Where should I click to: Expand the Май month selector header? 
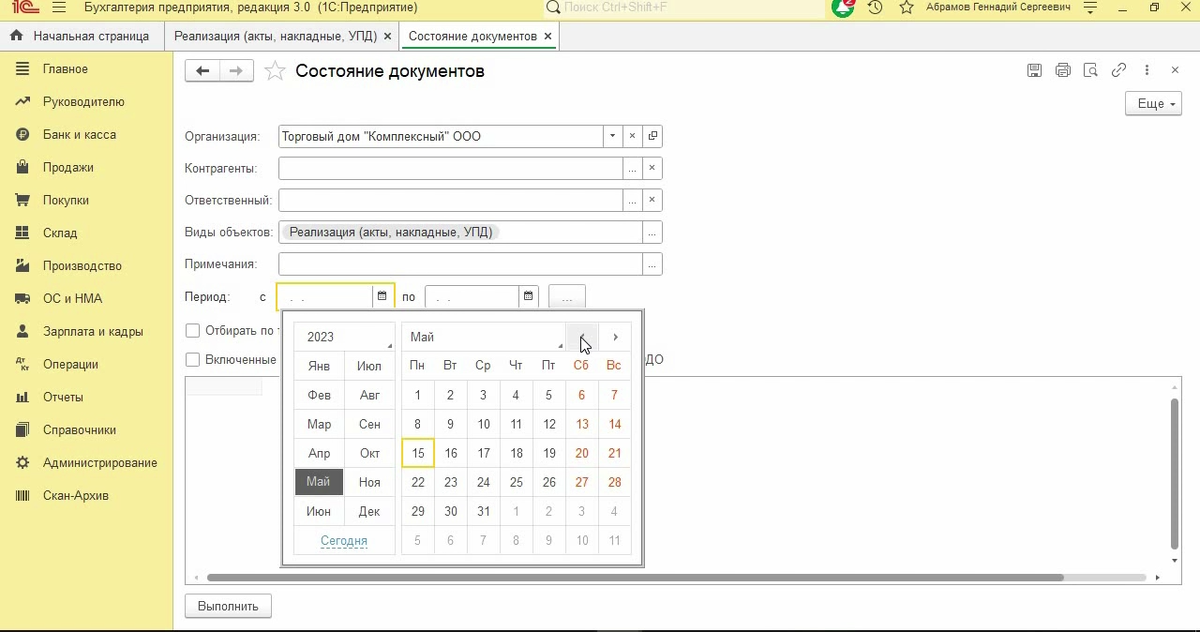[484, 337]
